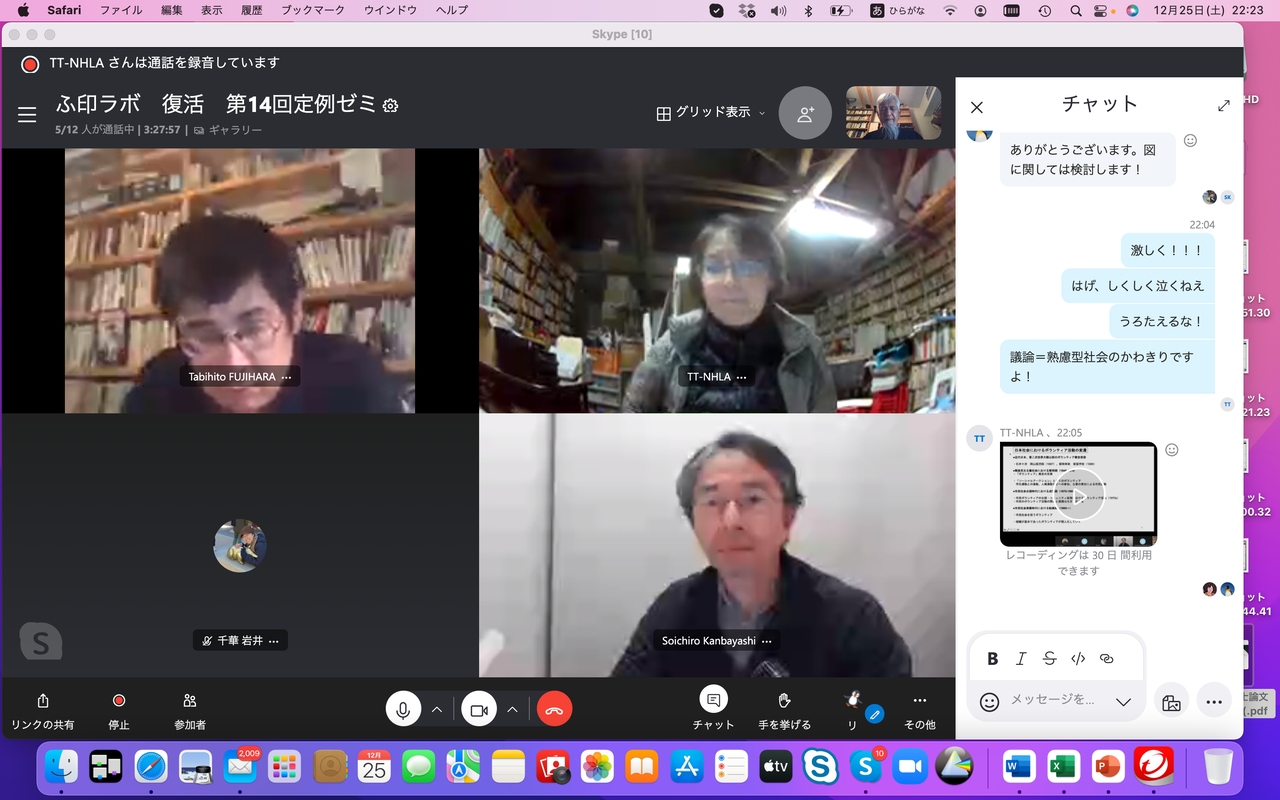Open options for Tabihito FUJIHARA's video
This screenshot has height=800, width=1280.
[x=287, y=377]
